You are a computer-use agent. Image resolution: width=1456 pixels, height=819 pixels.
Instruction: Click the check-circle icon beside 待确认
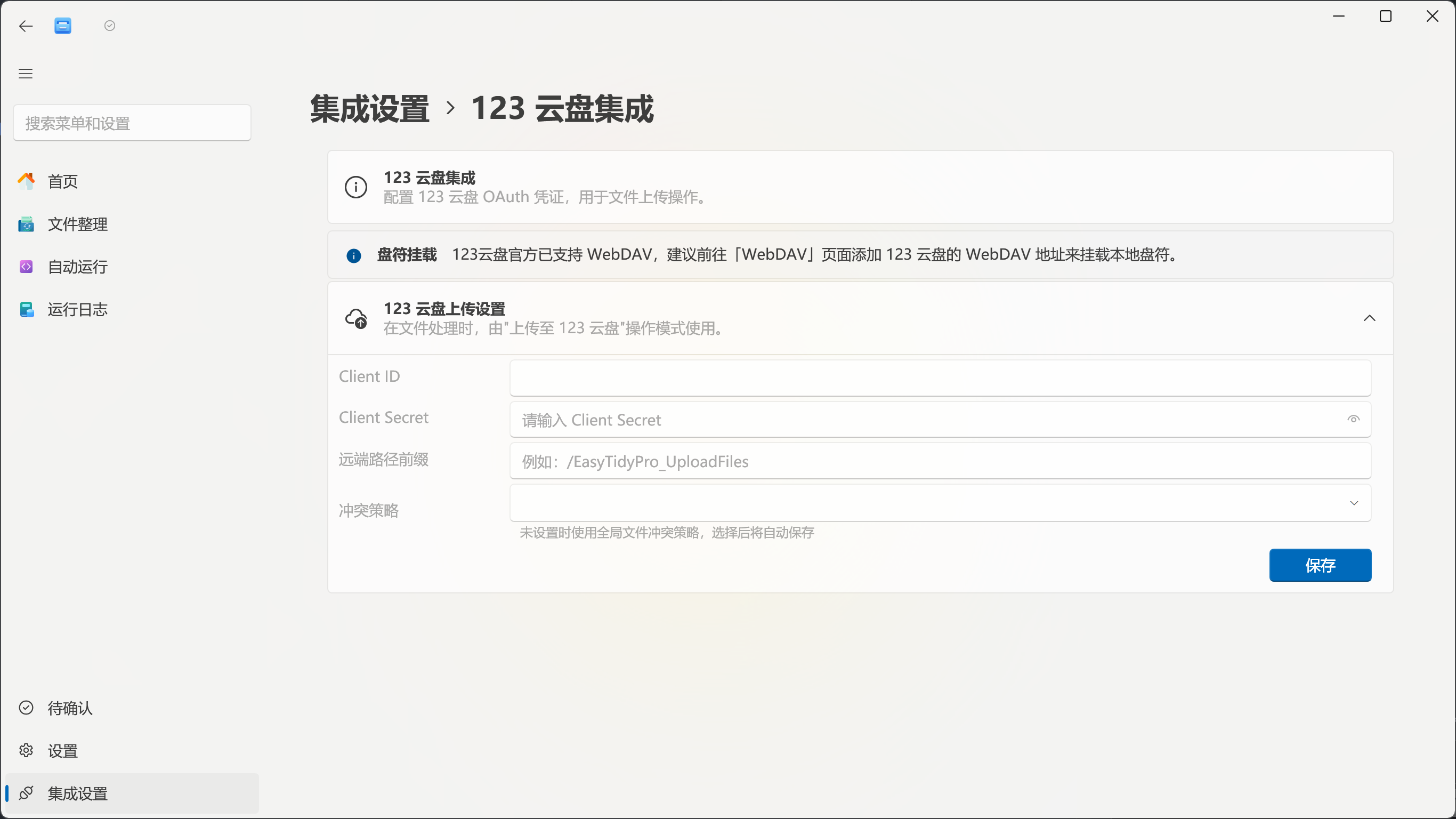26,708
